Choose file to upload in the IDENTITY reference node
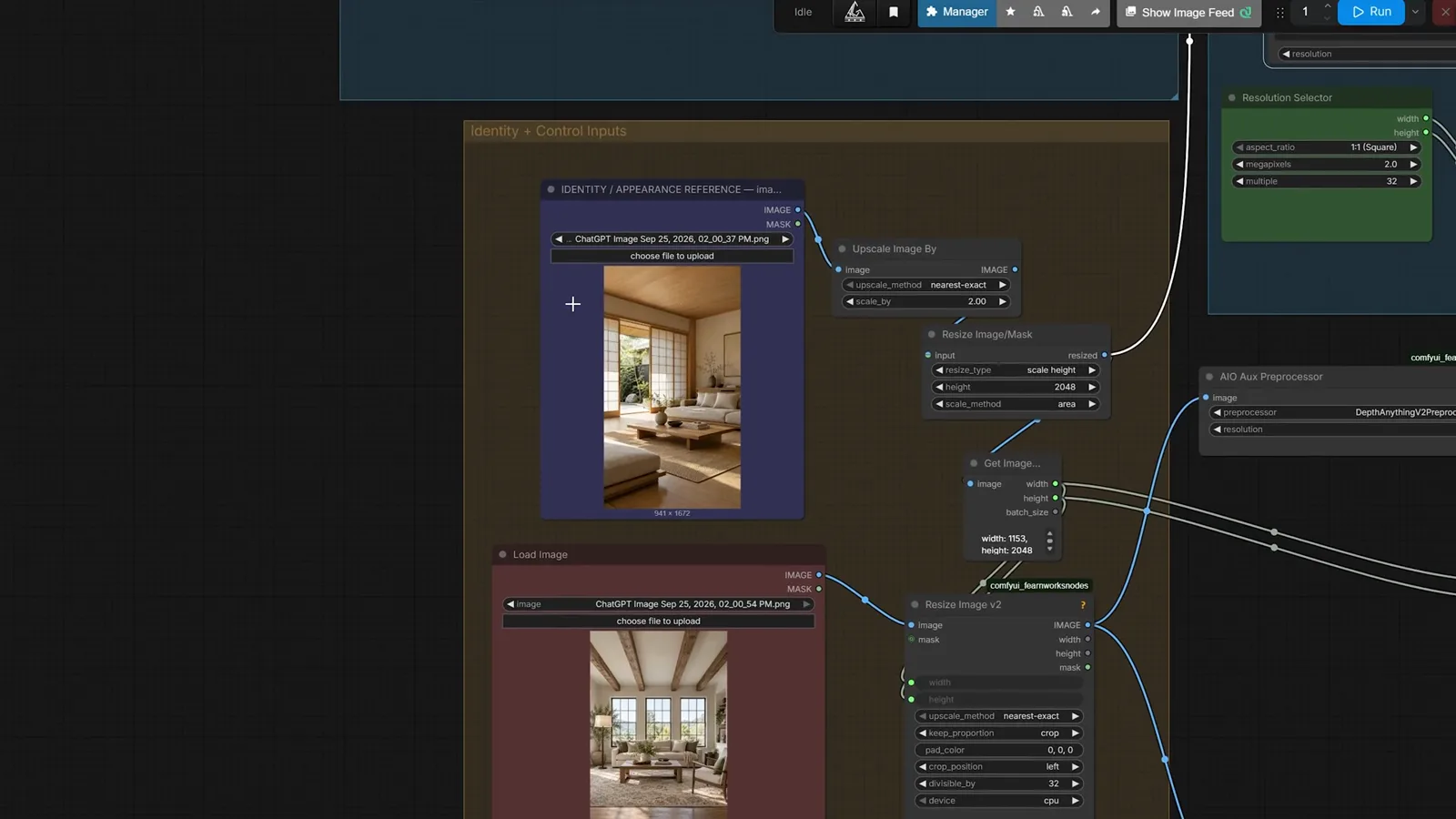The image size is (1456, 819). [672, 257]
